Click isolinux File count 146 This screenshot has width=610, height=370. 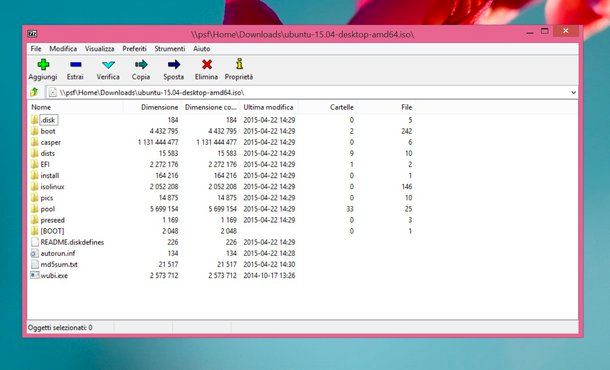point(407,187)
